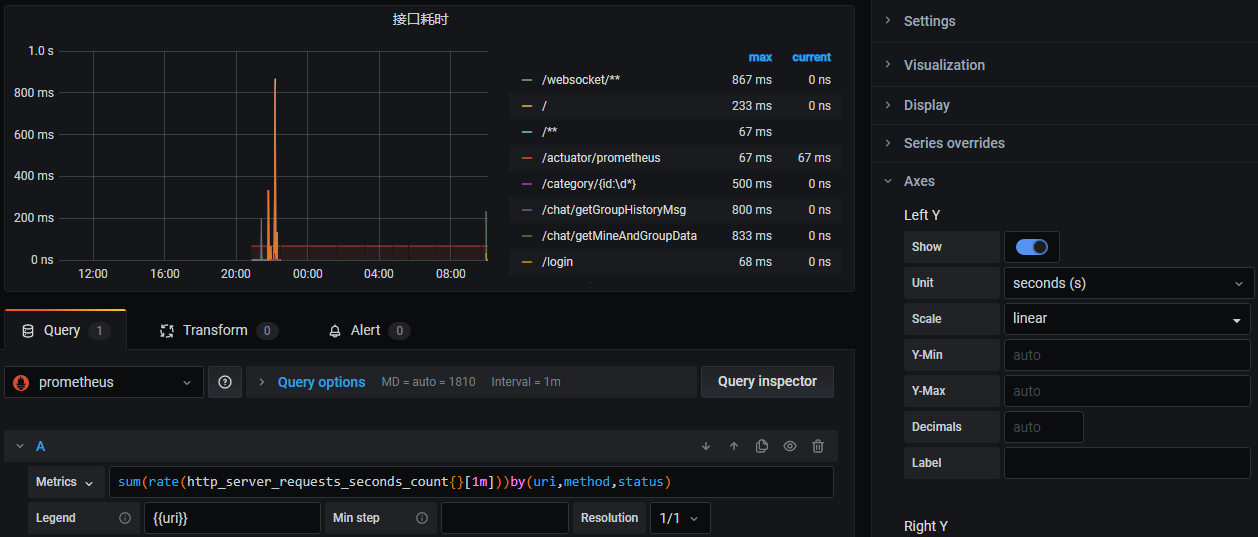Image resolution: width=1258 pixels, height=537 pixels.
Task: Switch to the Transform tab
Action: click(214, 330)
